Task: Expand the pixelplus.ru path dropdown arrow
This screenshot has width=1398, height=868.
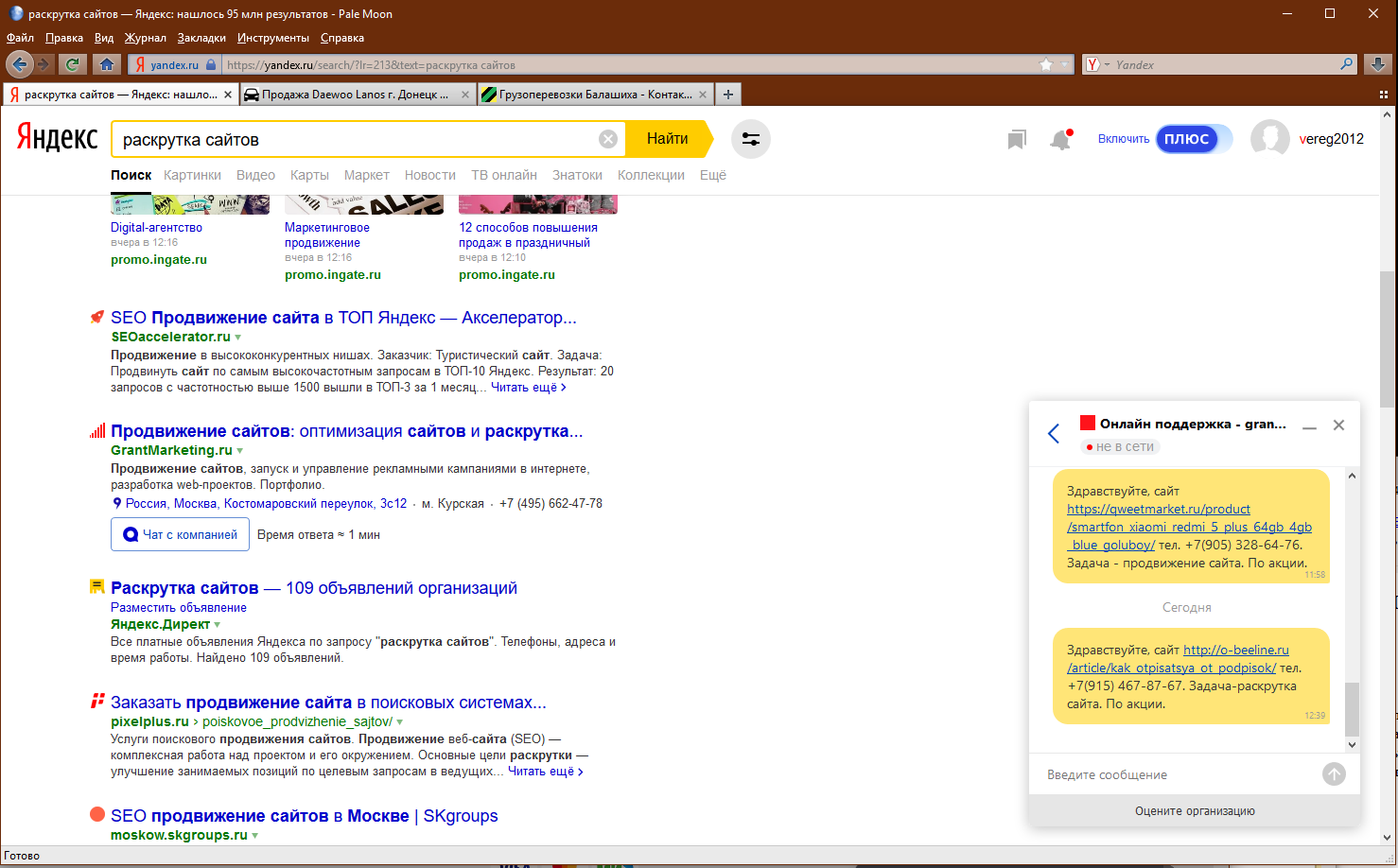Action: pyautogui.click(x=400, y=722)
